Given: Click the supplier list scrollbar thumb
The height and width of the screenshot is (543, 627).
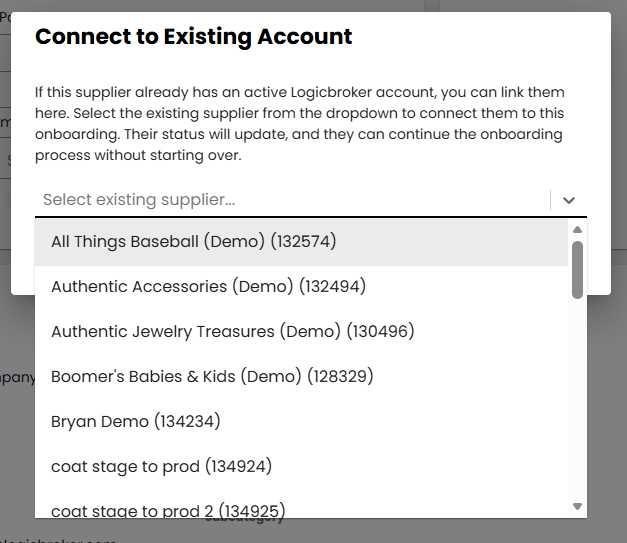Looking at the screenshot, I should (577, 269).
